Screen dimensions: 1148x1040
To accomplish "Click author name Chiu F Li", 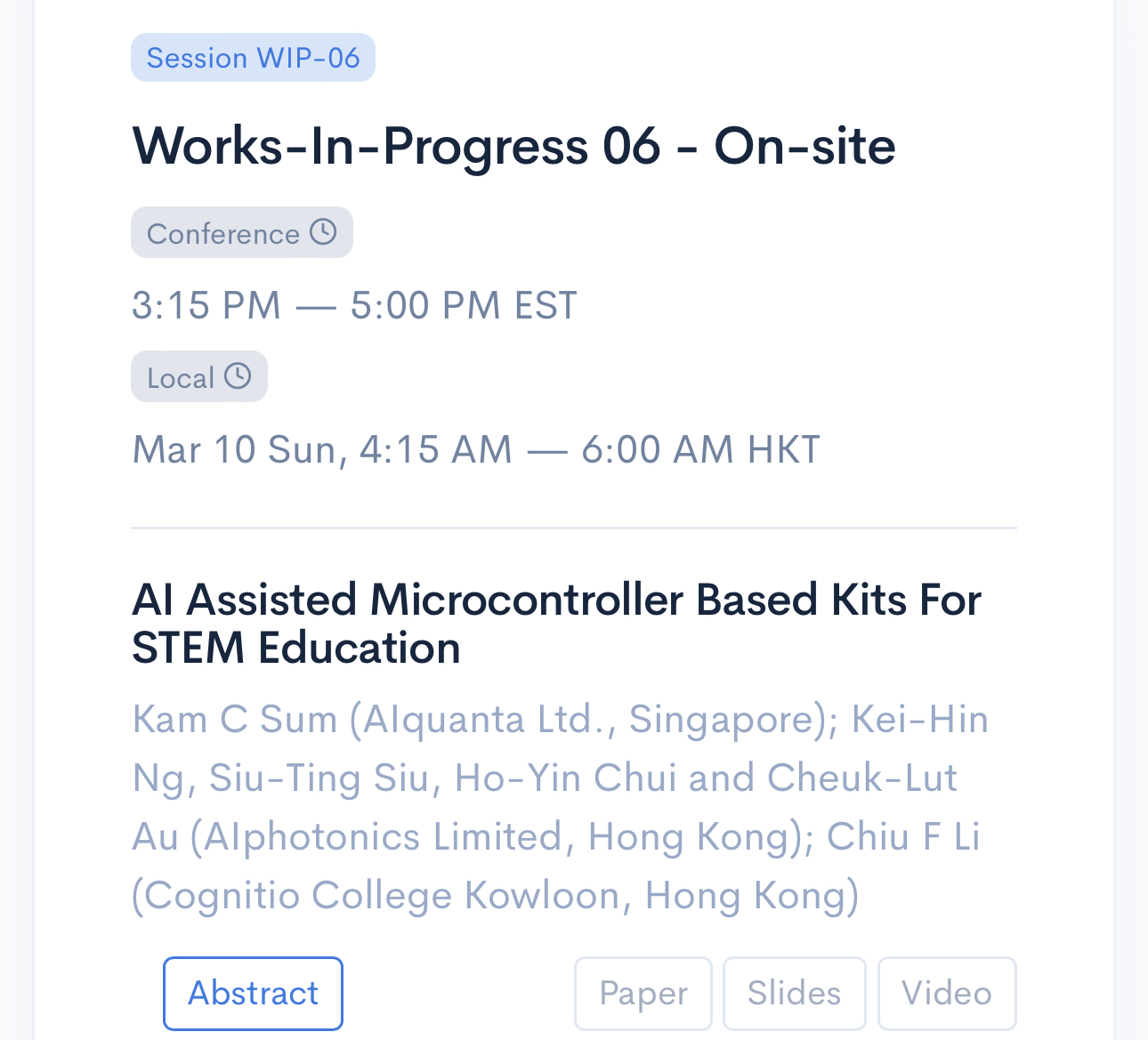I will 903,836.
